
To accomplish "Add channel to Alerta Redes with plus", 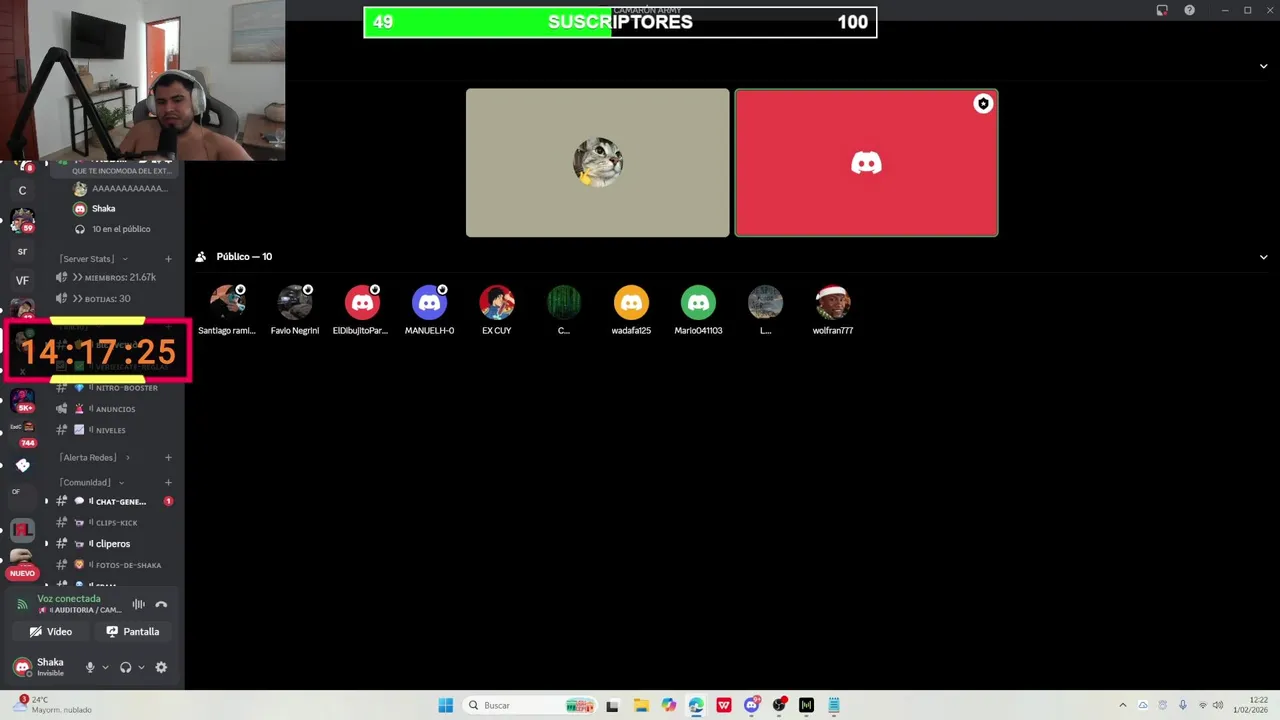I will click(x=168, y=457).
